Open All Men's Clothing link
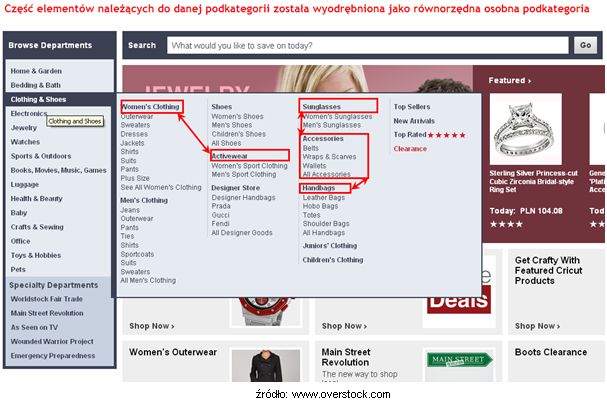607x403 pixels. tap(148, 280)
